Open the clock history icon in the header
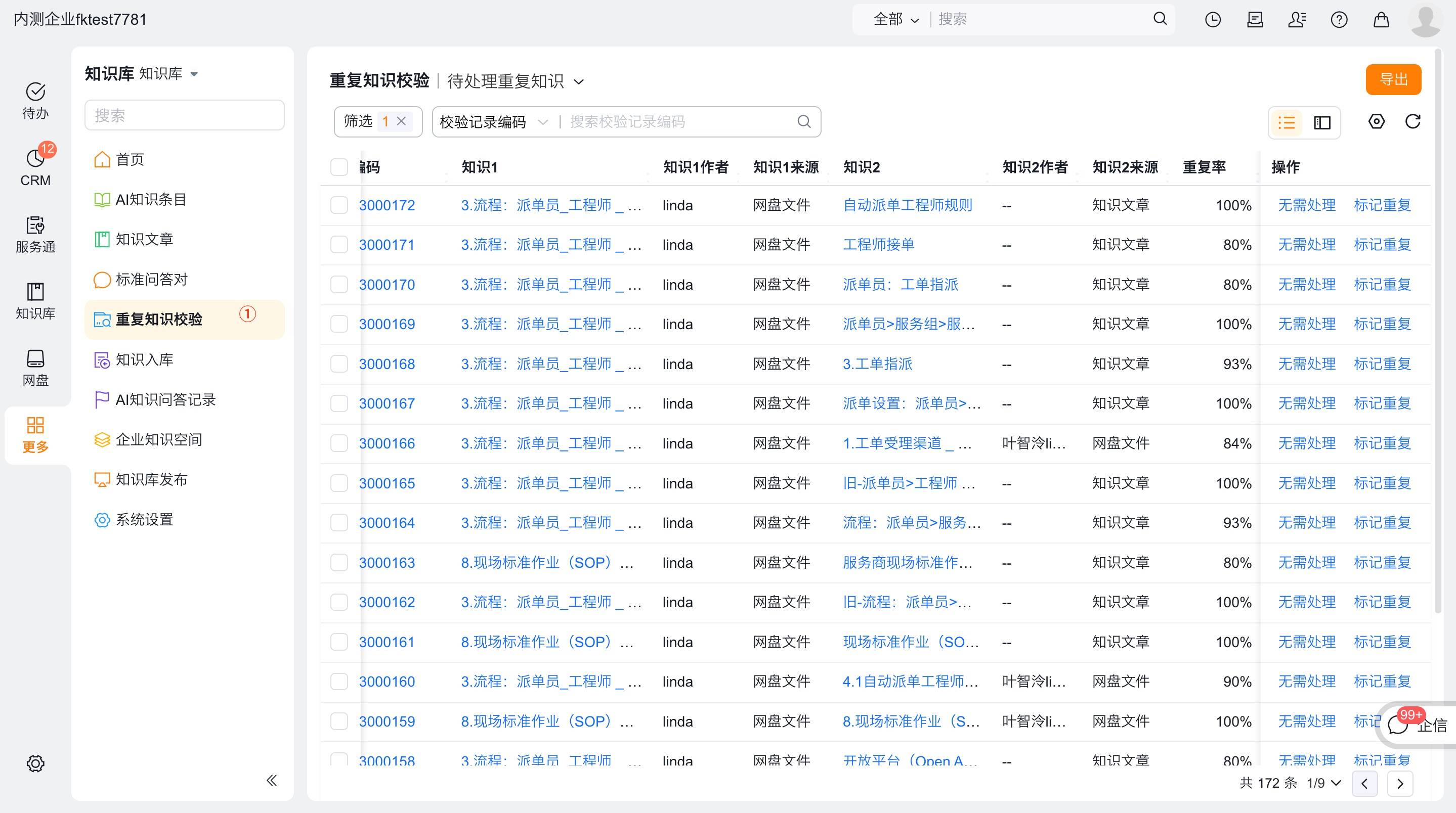Image resolution: width=1456 pixels, height=813 pixels. [1212, 20]
